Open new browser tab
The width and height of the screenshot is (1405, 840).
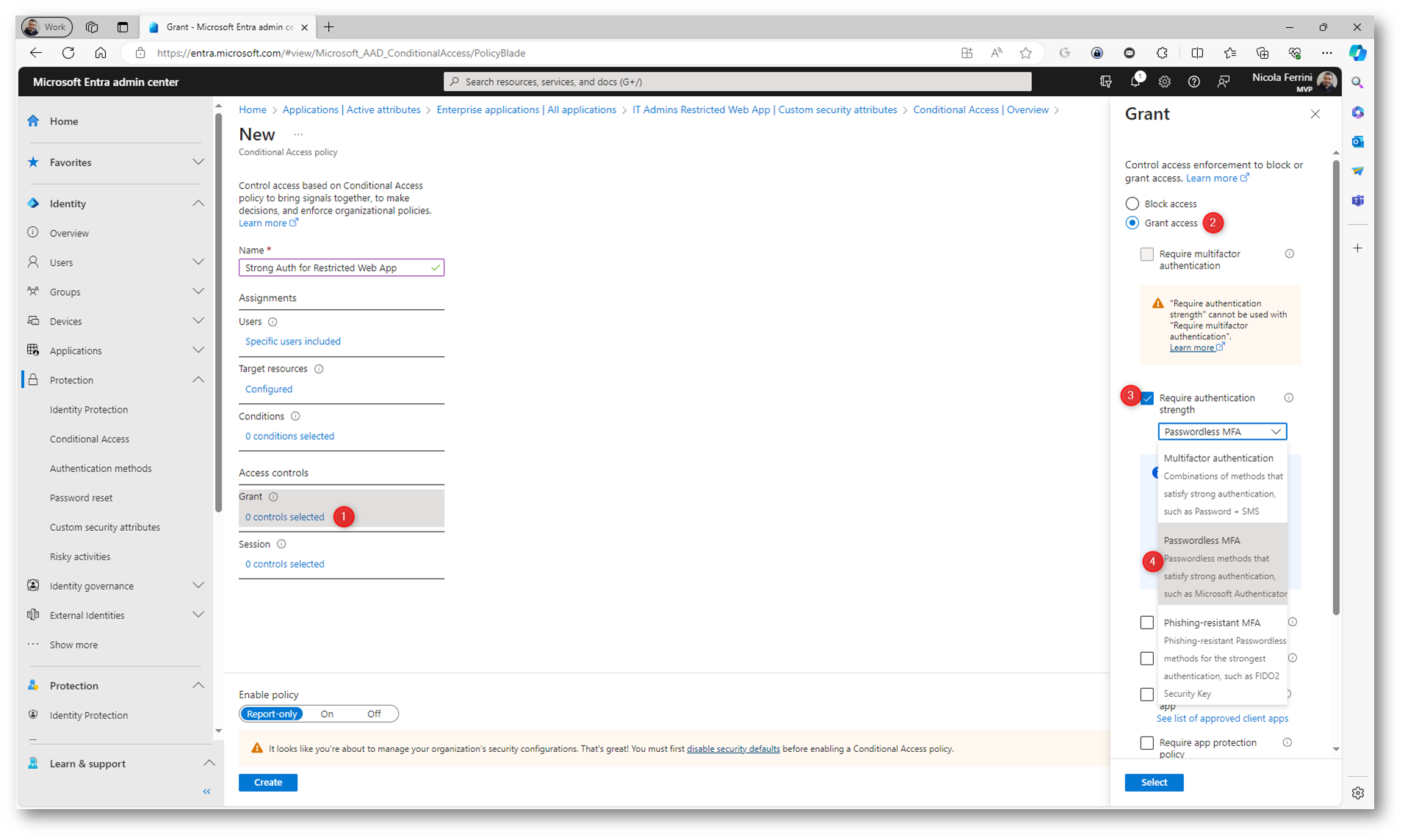(x=329, y=27)
